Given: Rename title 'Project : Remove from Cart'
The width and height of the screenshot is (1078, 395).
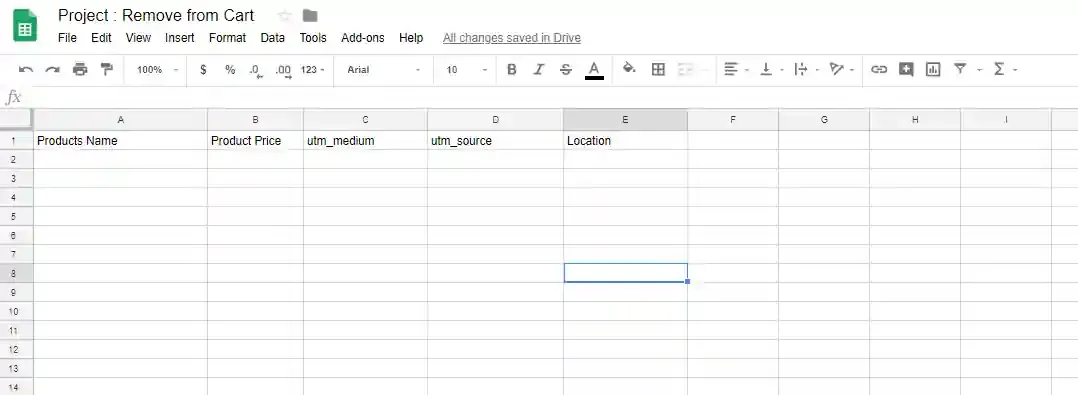Looking at the screenshot, I should tap(156, 15).
